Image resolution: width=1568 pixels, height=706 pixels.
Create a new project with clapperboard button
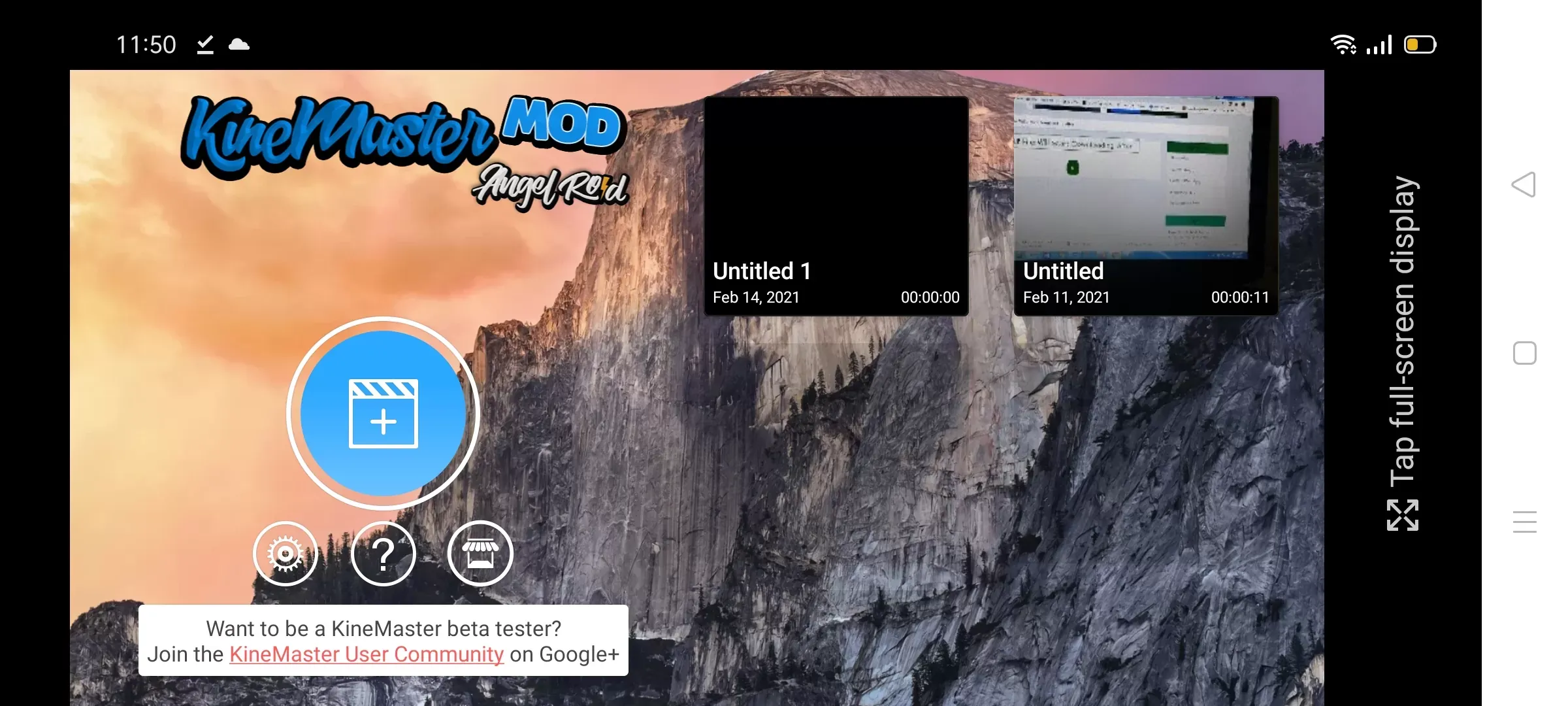click(x=384, y=413)
